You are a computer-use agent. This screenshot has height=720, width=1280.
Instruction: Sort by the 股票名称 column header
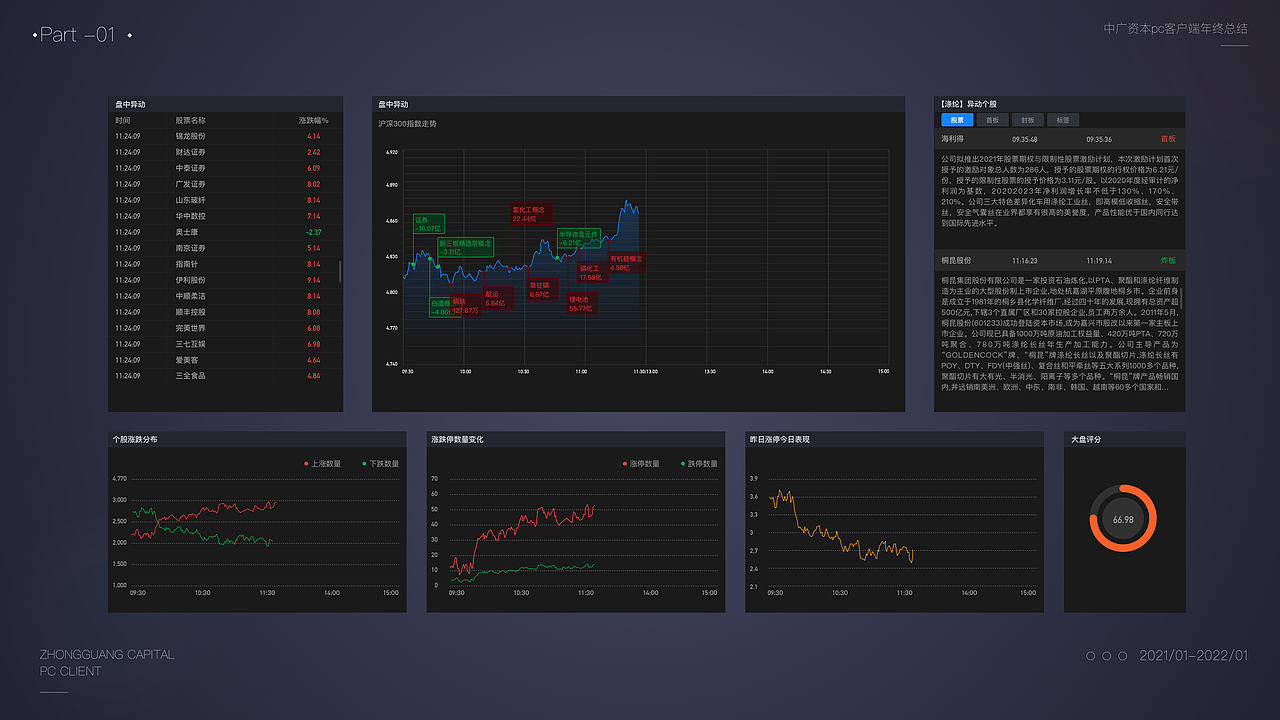click(190, 120)
